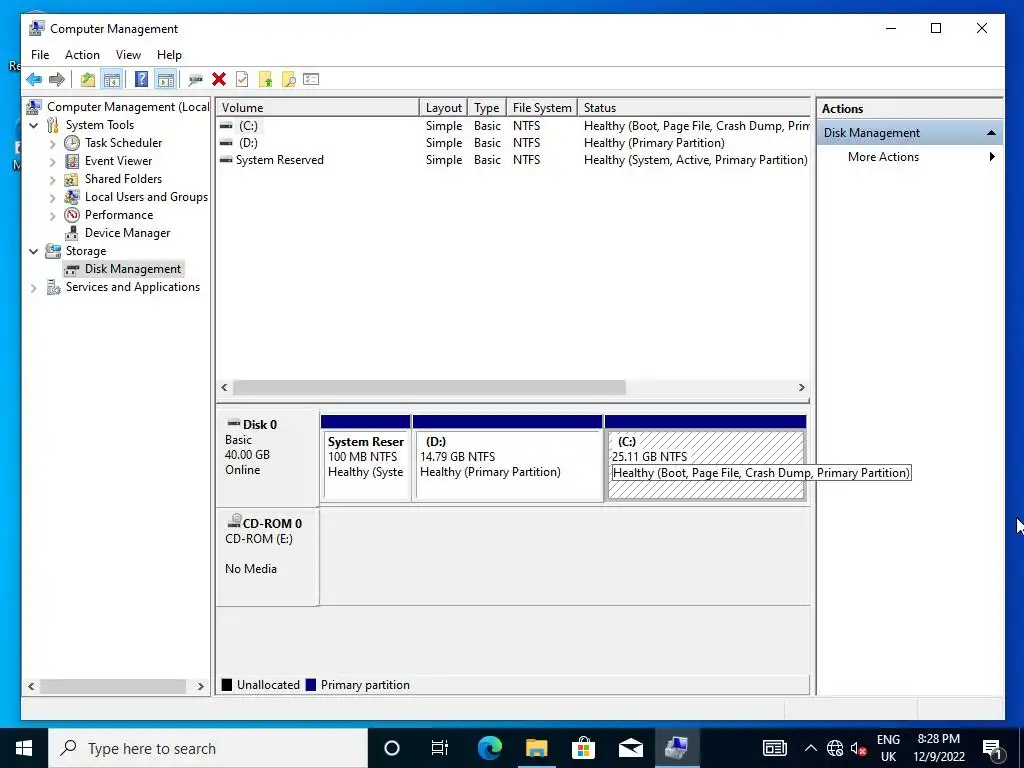Sort by the Volume column header
Screen dimensions: 1024x768
317,108
